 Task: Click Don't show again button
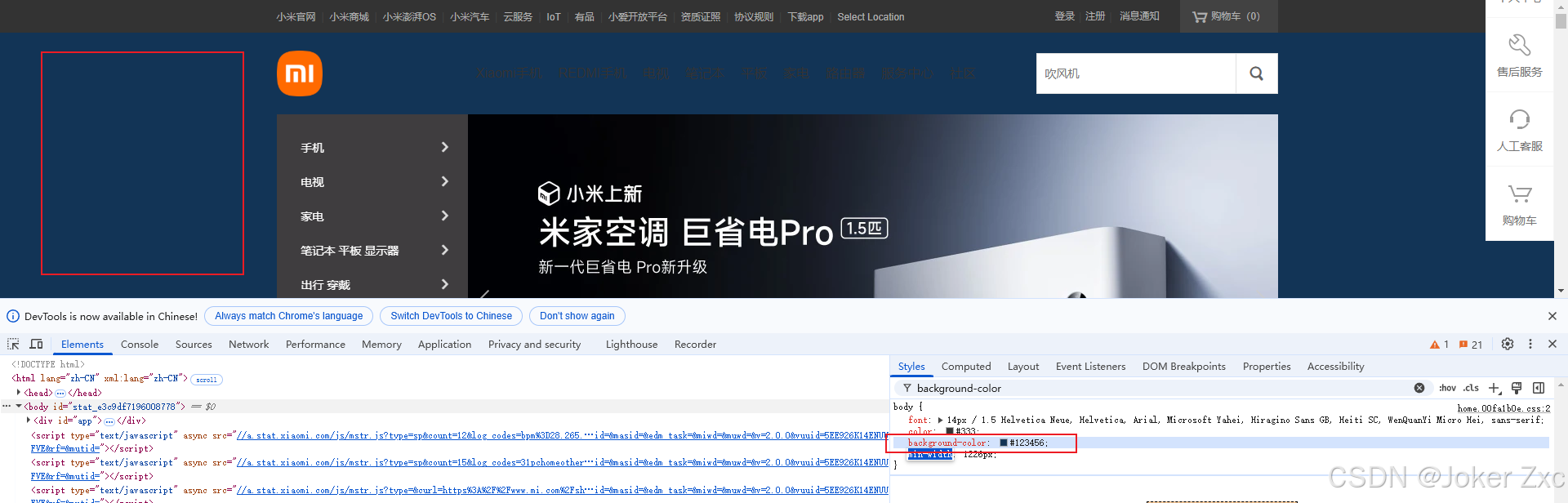click(577, 316)
